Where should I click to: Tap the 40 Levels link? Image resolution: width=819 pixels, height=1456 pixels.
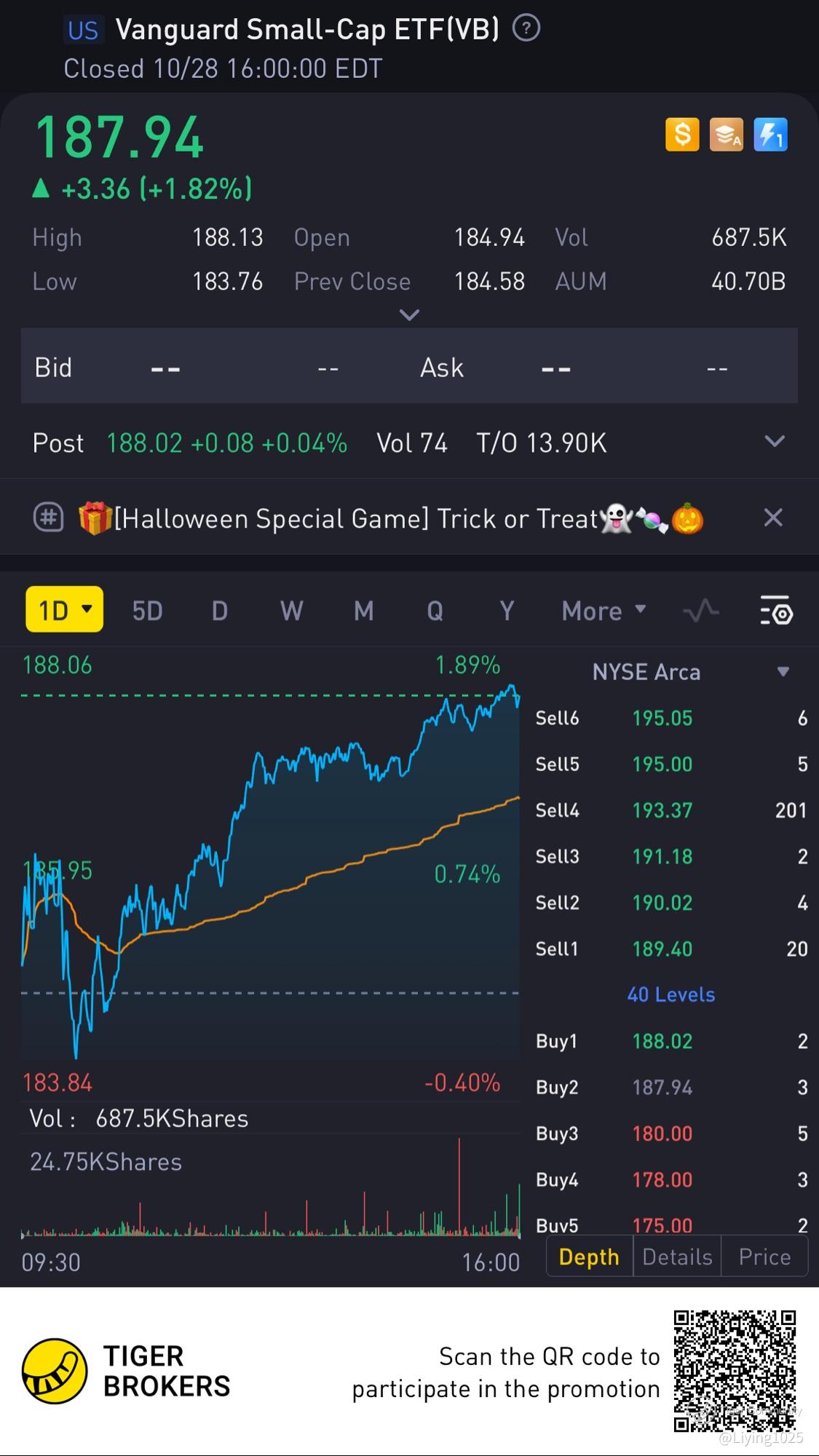pyautogui.click(x=670, y=994)
